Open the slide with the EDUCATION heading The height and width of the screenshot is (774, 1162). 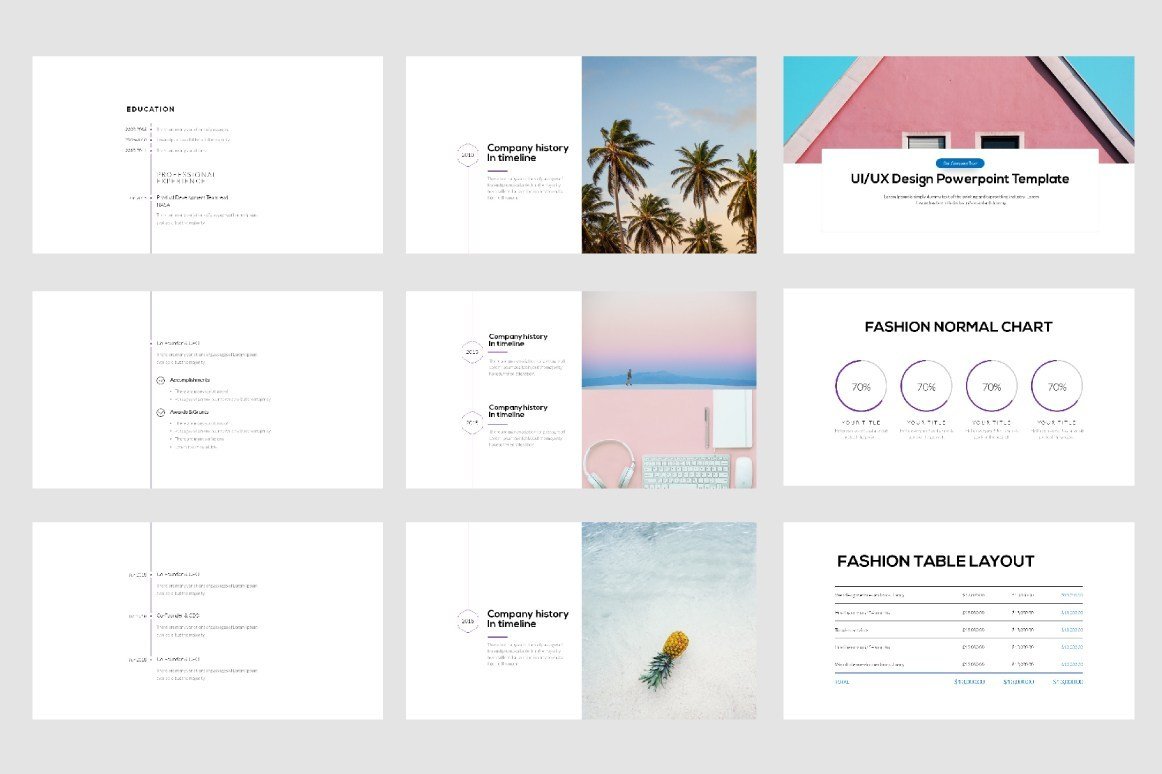[x=208, y=155]
